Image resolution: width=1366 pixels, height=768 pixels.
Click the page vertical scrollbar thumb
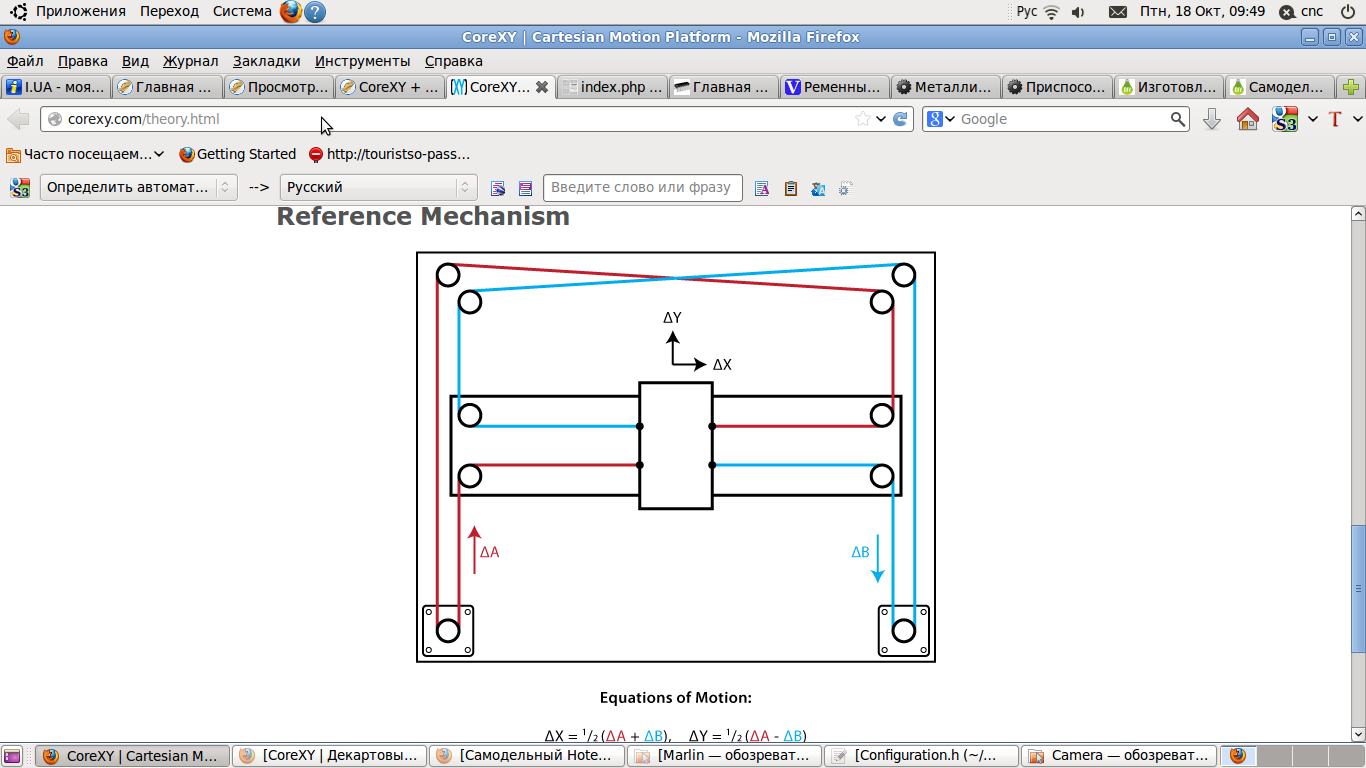point(1358,589)
